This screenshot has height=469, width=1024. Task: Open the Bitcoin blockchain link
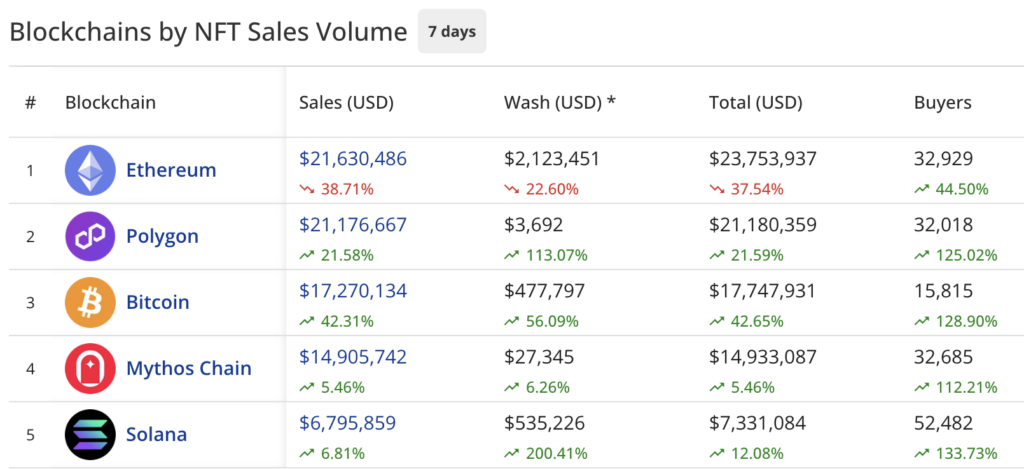coord(157,302)
